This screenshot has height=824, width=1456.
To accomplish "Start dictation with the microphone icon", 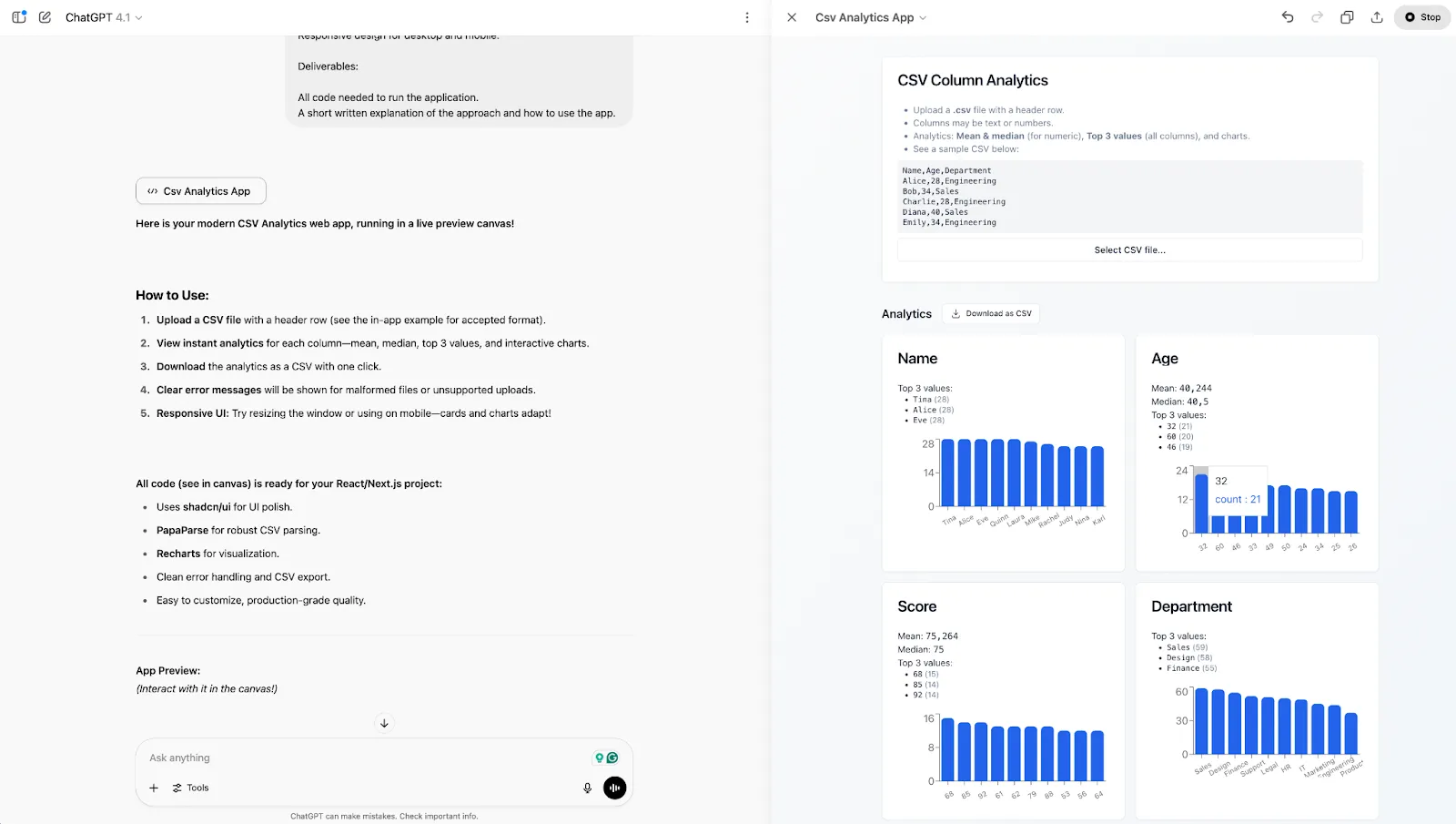I will [x=587, y=788].
